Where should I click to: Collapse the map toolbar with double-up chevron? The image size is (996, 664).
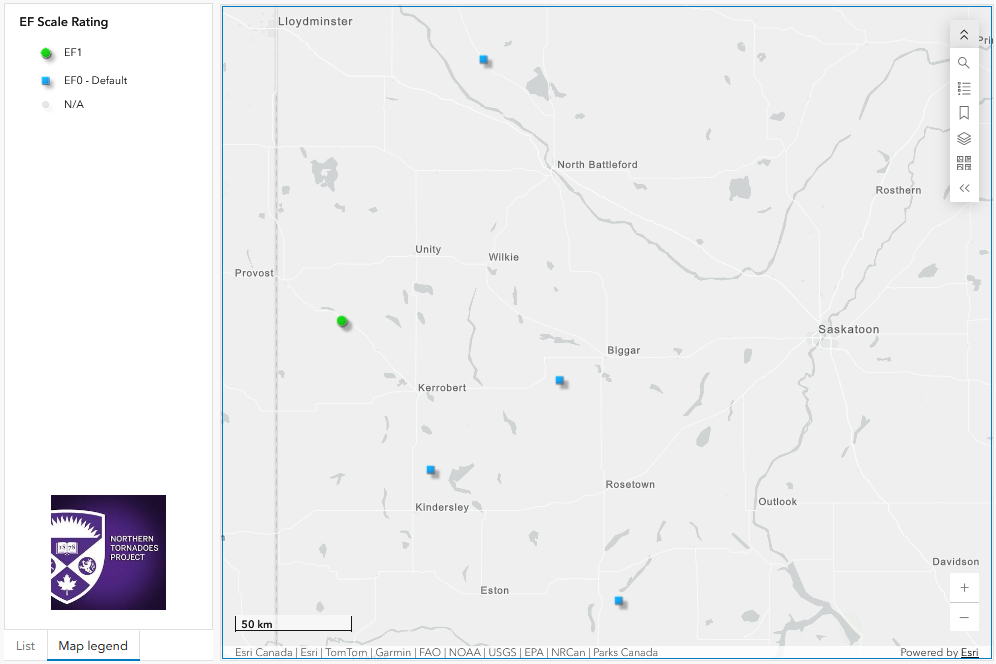(964, 35)
